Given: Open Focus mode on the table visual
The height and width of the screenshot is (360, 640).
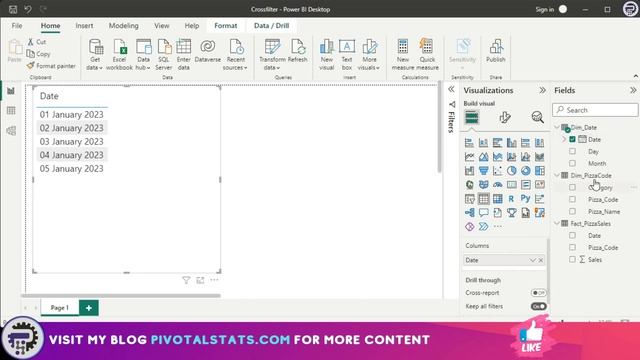Looking at the screenshot, I should [200, 280].
